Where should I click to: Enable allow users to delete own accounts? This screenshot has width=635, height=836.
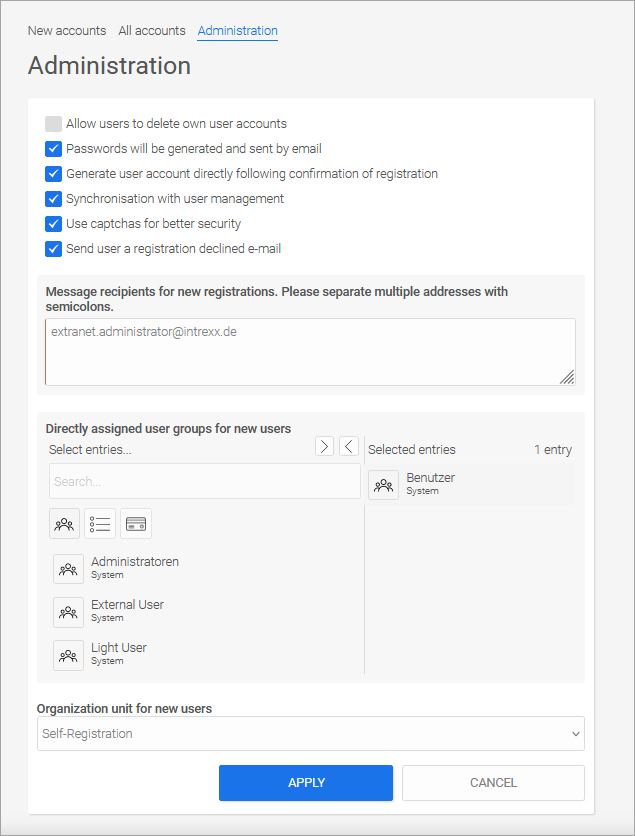[x=54, y=124]
